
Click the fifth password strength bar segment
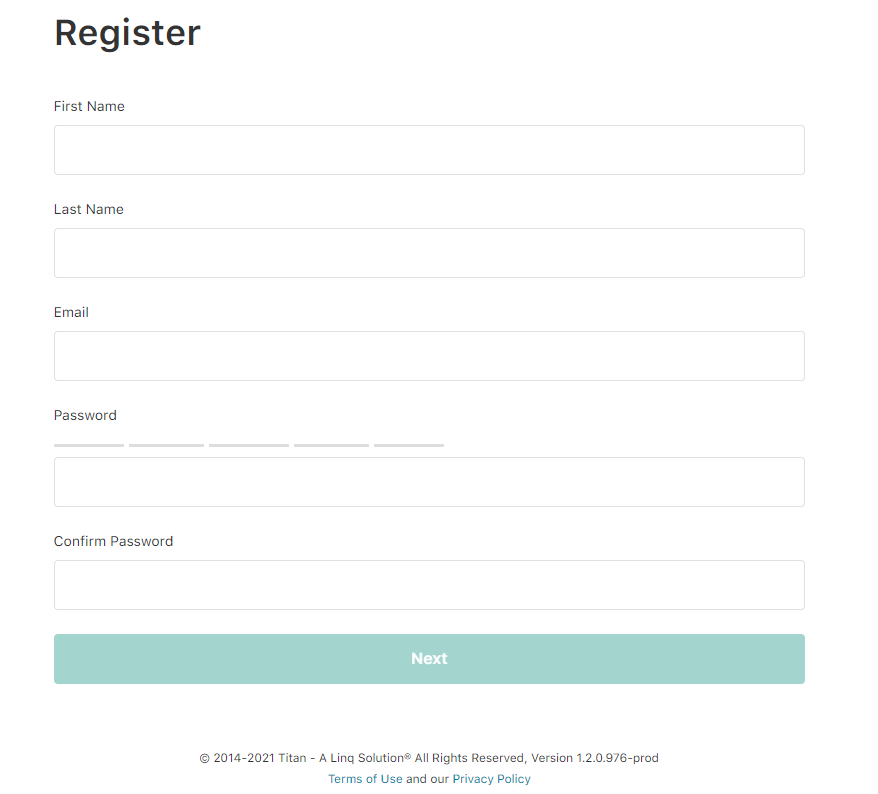click(x=409, y=445)
